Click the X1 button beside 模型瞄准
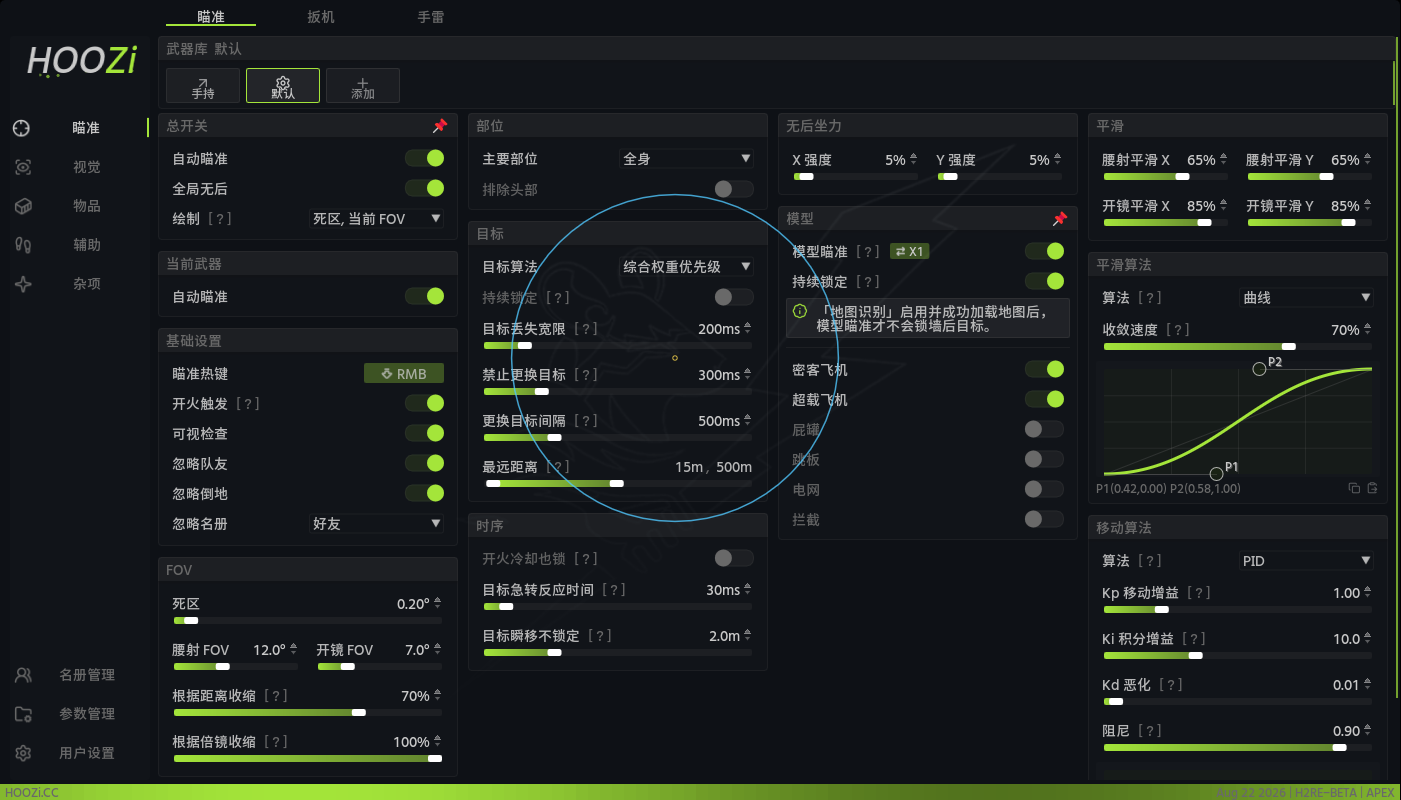1401x800 pixels. click(x=910, y=252)
